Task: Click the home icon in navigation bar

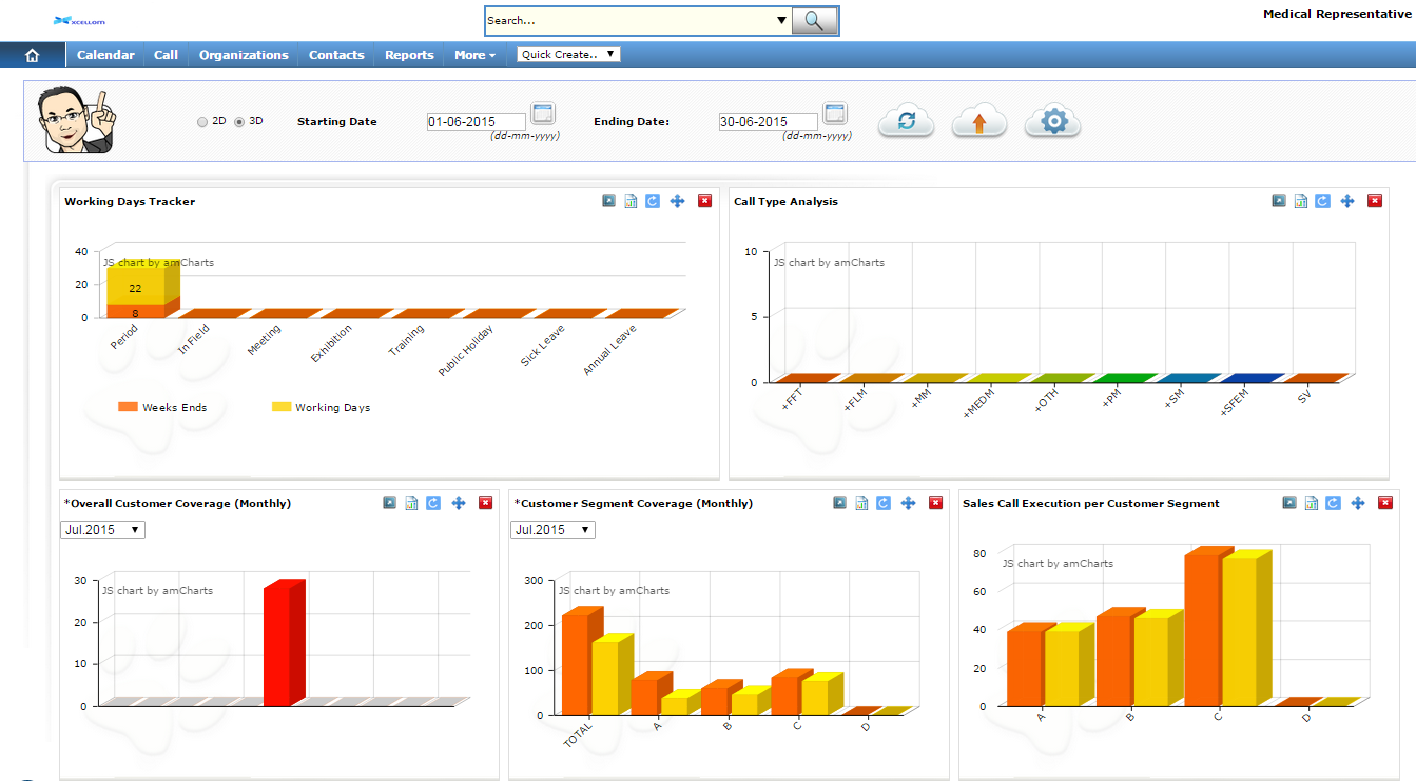Action: click(x=31, y=55)
